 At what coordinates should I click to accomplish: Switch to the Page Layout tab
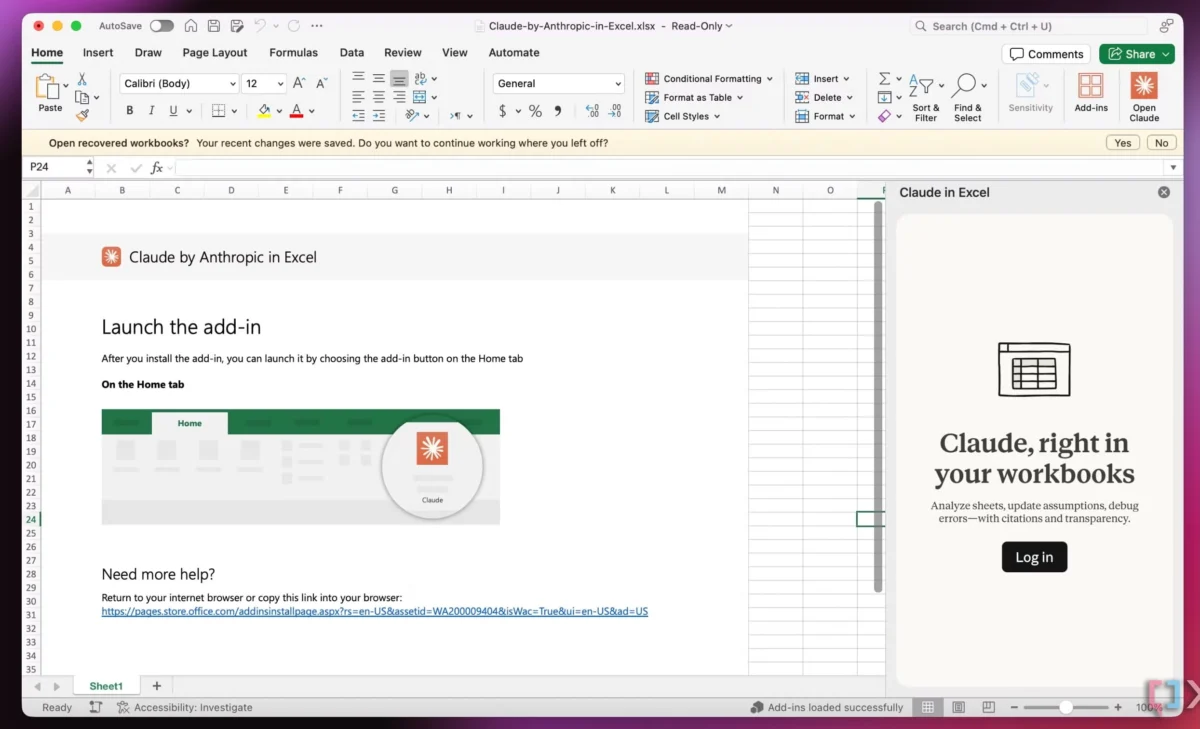coord(215,53)
